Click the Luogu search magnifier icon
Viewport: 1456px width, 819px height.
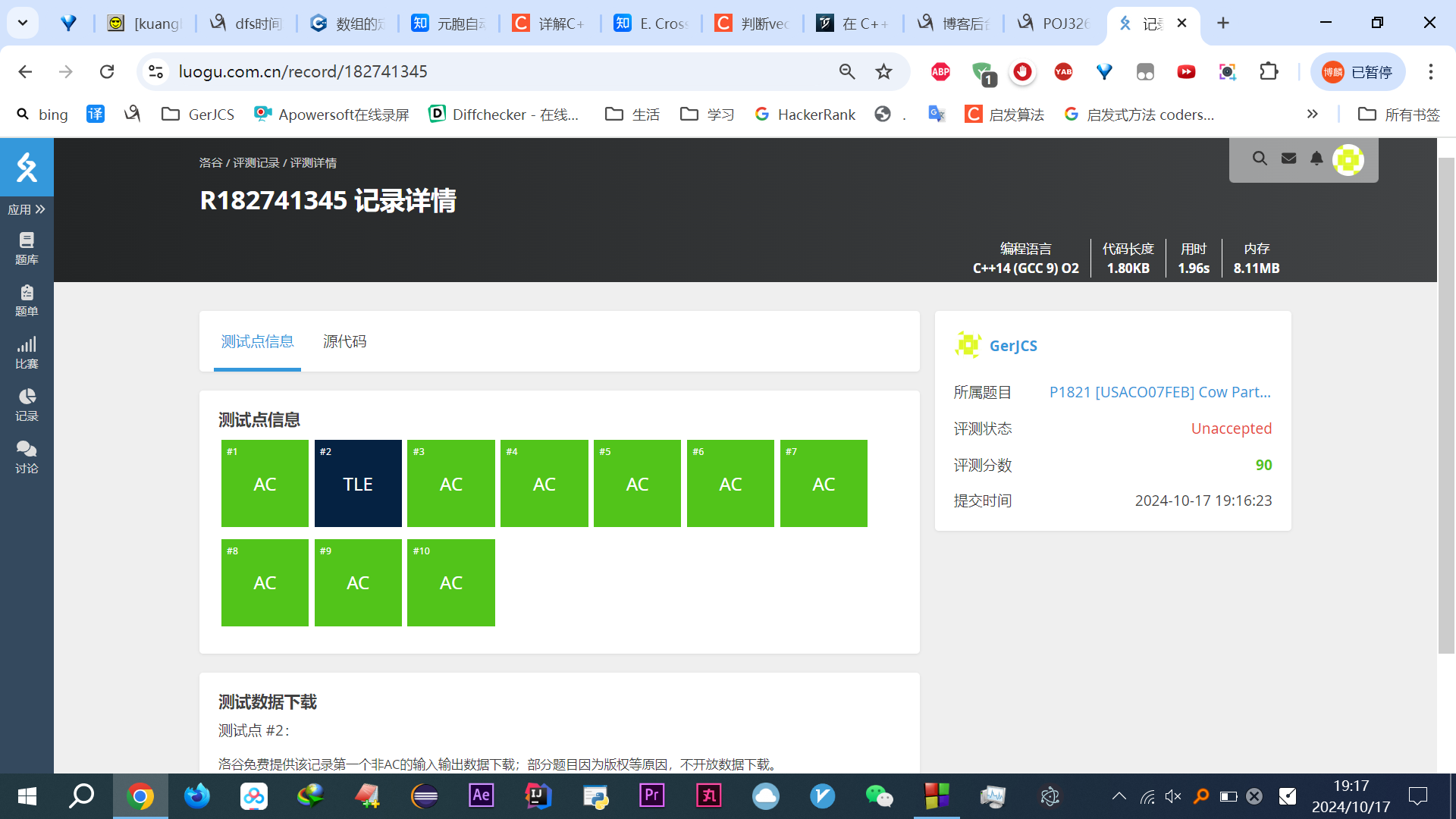(x=1260, y=158)
